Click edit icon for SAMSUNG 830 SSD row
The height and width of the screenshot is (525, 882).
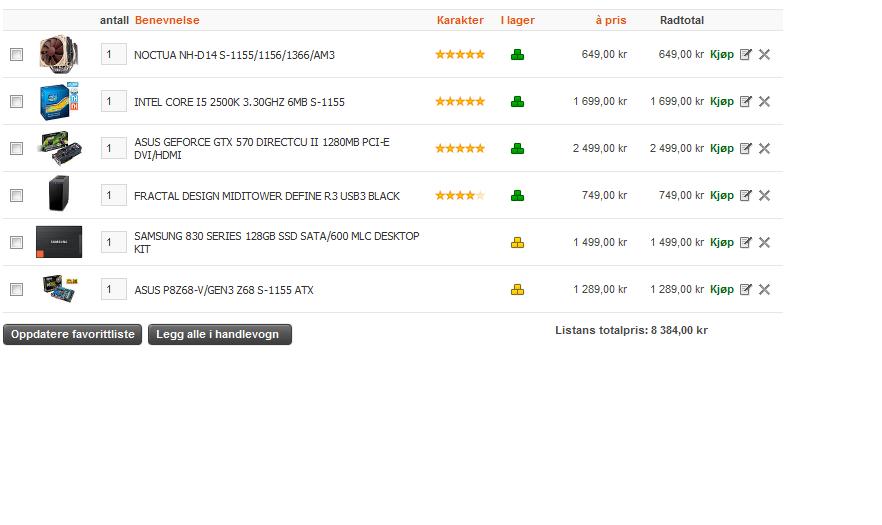click(745, 243)
